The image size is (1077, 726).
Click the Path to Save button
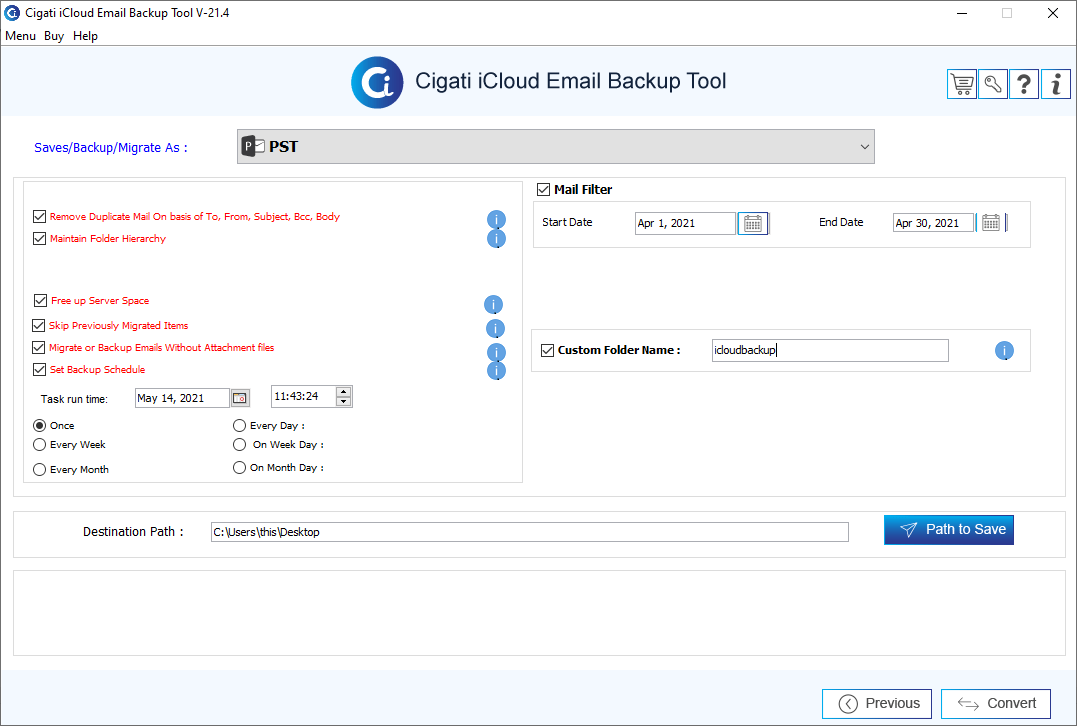pyautogui.click(x=949, y=530)
